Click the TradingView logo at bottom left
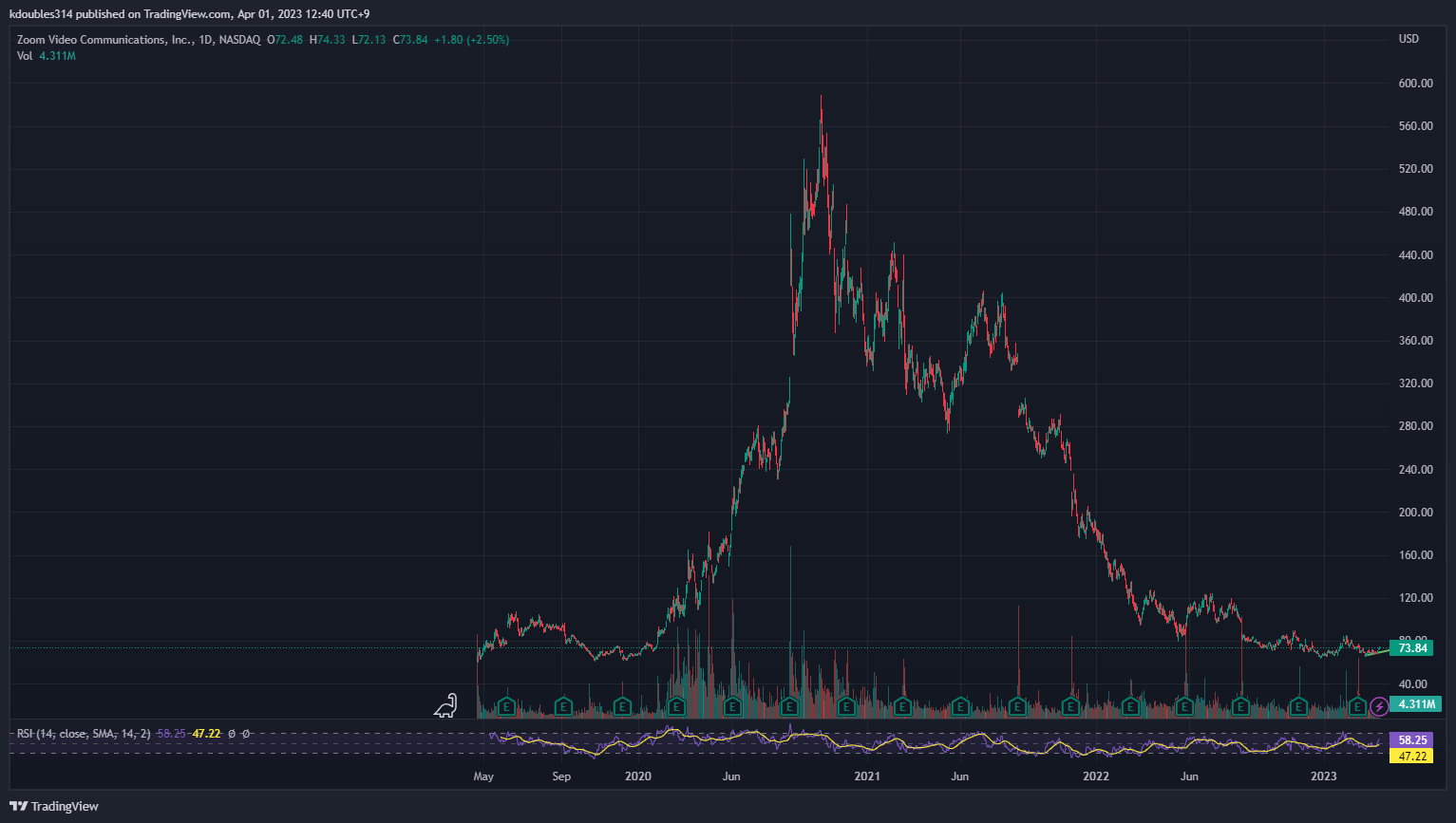Image resolution: width=1456 pixels, height=823 pixels. point(54,806)
